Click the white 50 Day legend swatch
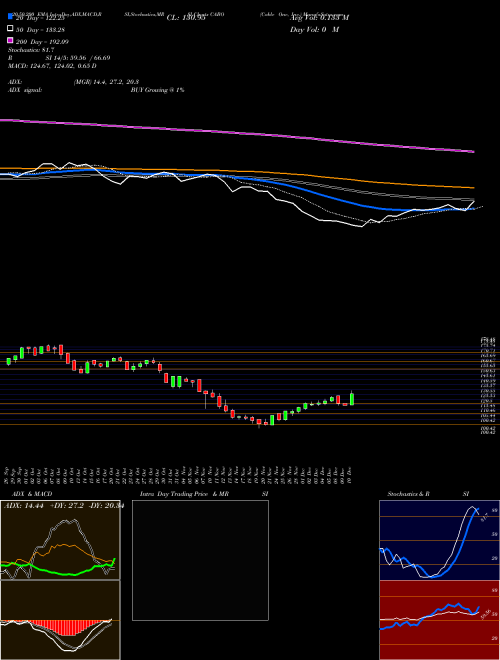 pos(11,29)
